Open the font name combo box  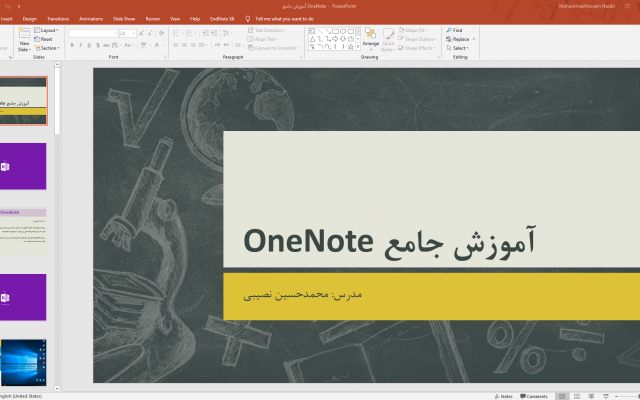tap(93, 33)
